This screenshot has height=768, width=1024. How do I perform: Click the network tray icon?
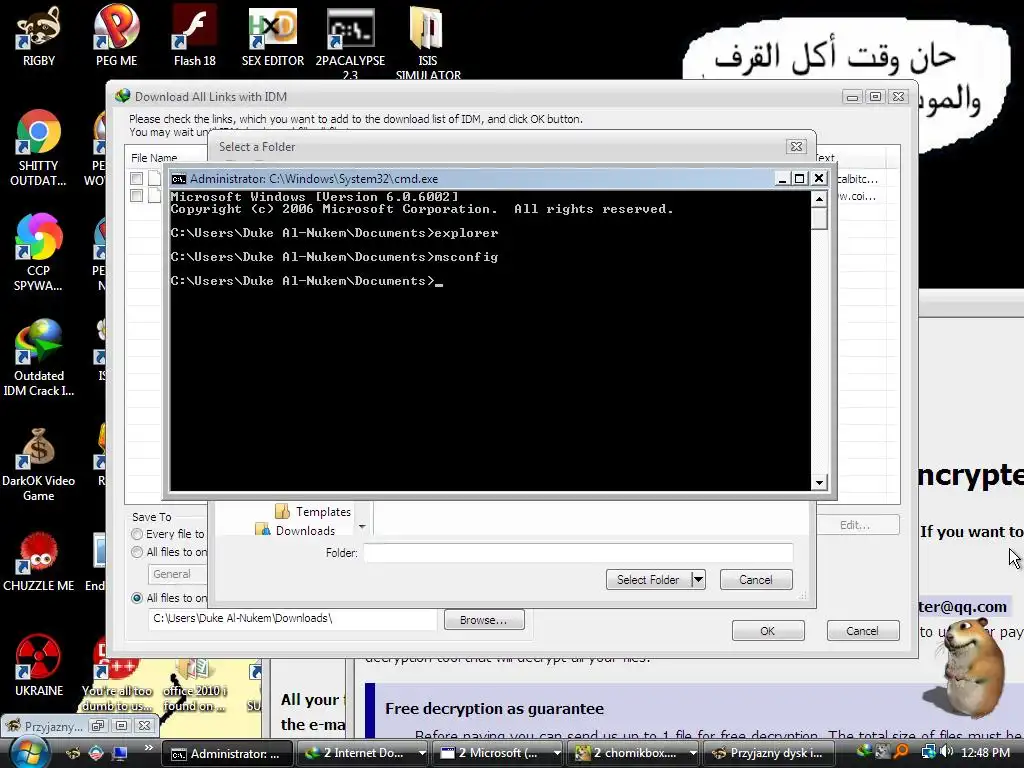[929, 752]
